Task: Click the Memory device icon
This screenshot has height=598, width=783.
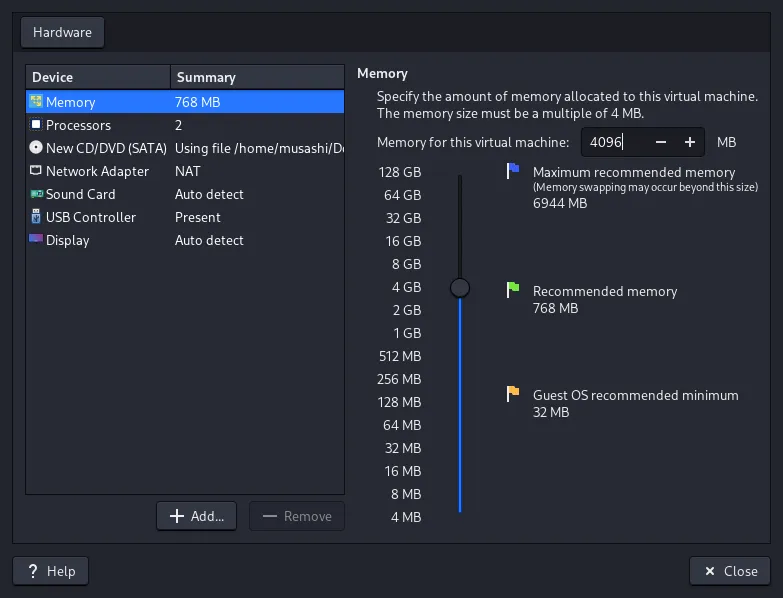Action: pyautogui.click(x=36, y=102)
